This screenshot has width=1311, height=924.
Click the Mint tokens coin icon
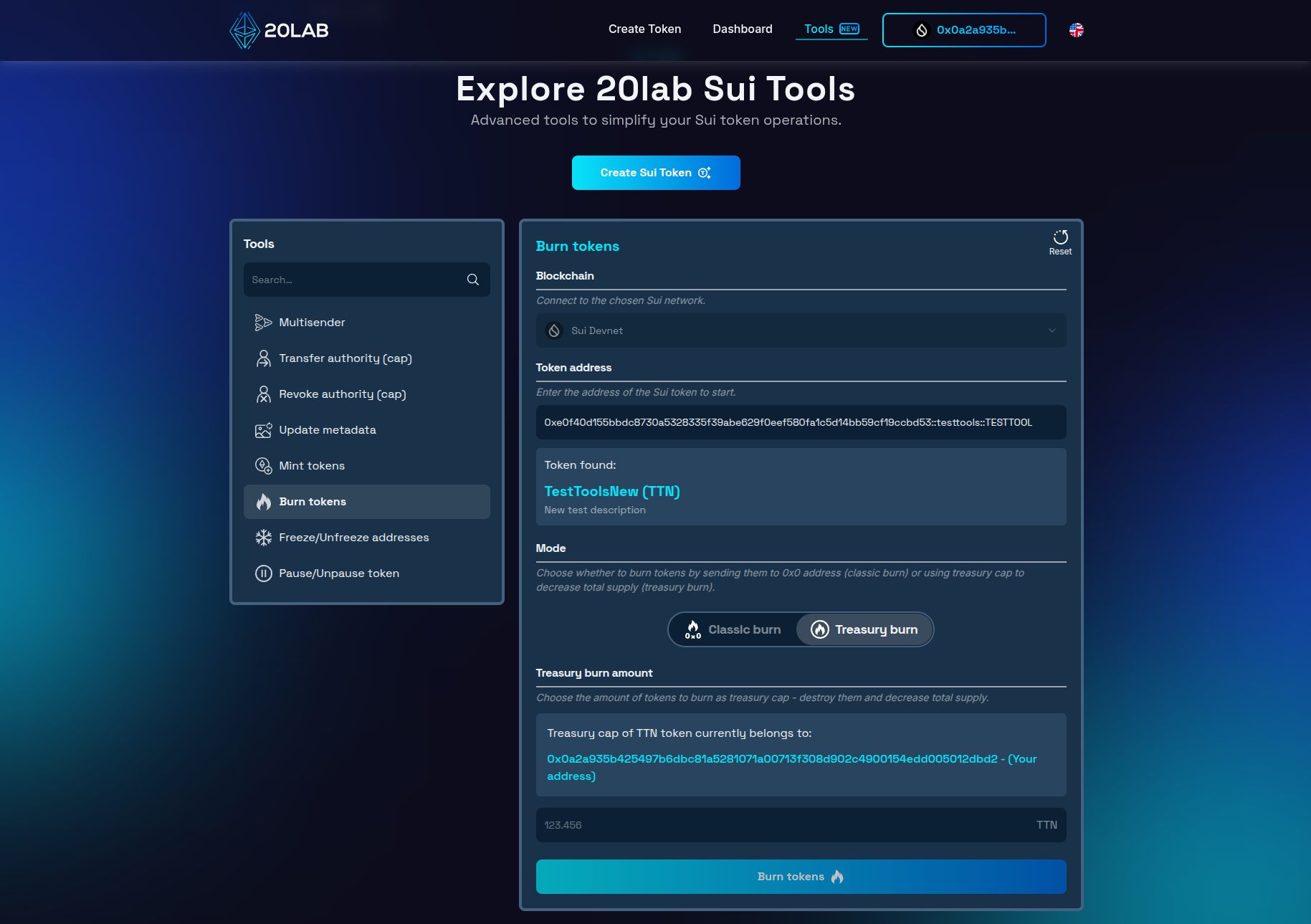click(263, 466)
